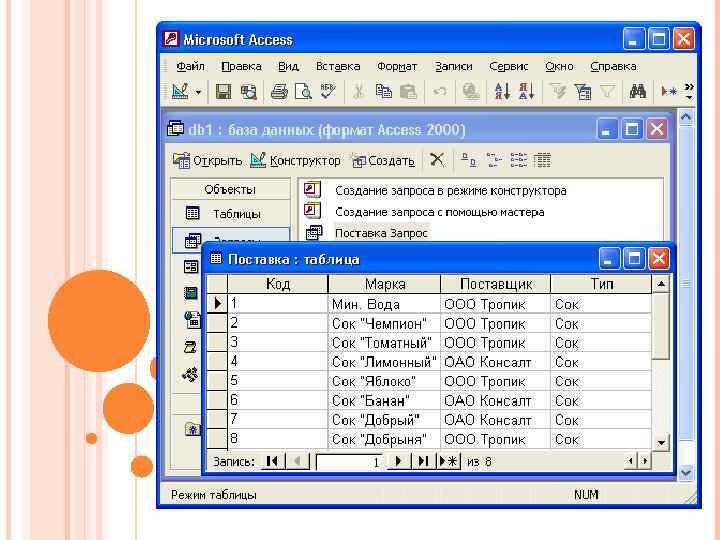The image size is (720, 540).
Task: Click the new record toolbar icon
Action: (x=669, y=92)
